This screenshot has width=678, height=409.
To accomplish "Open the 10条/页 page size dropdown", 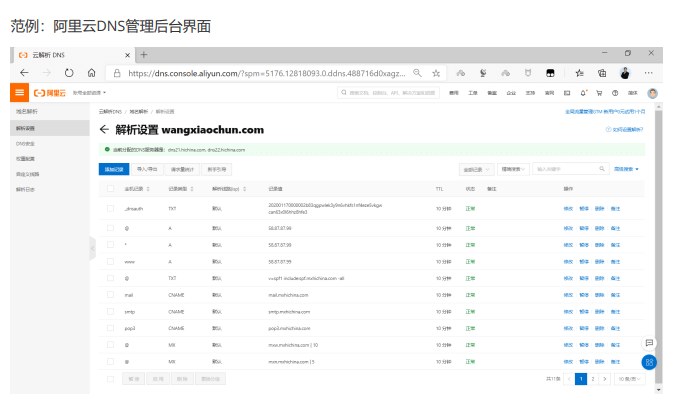I will click(629, 379).
